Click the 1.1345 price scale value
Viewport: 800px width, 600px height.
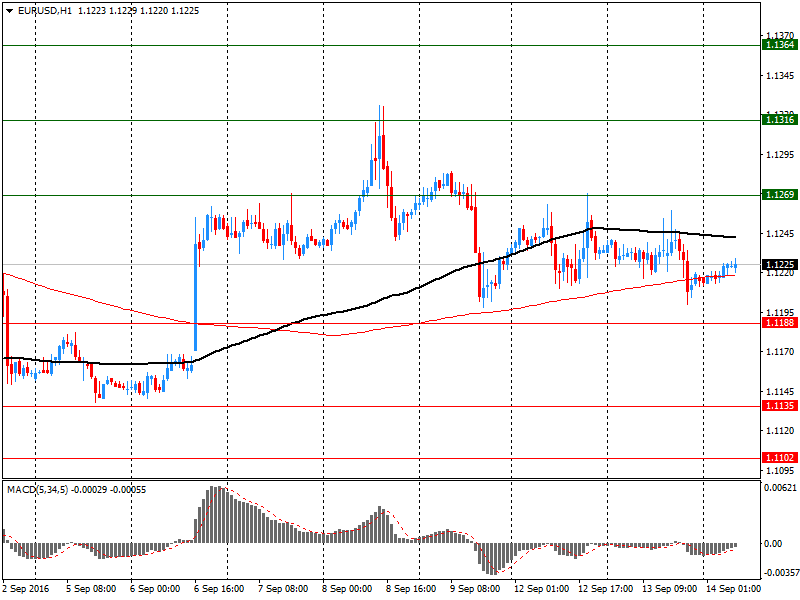(x=780, y=76)
